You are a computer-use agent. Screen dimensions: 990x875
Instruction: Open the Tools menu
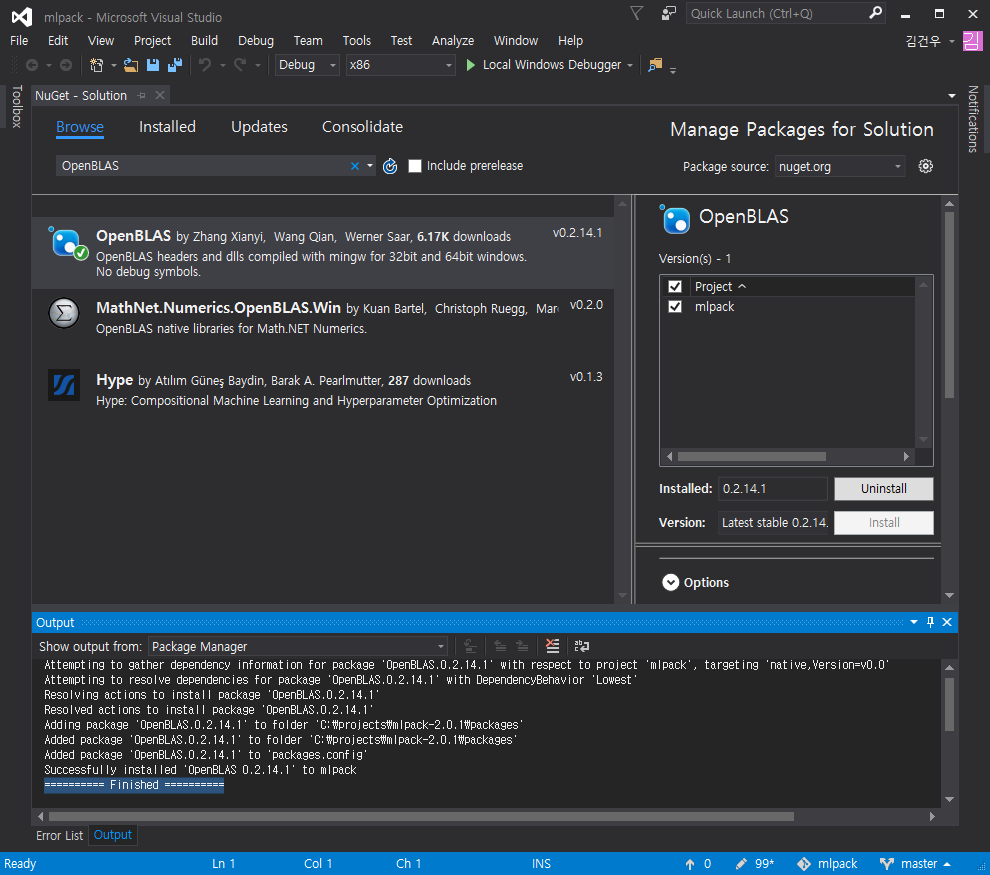pyautogui.click(x=356, y=41)
